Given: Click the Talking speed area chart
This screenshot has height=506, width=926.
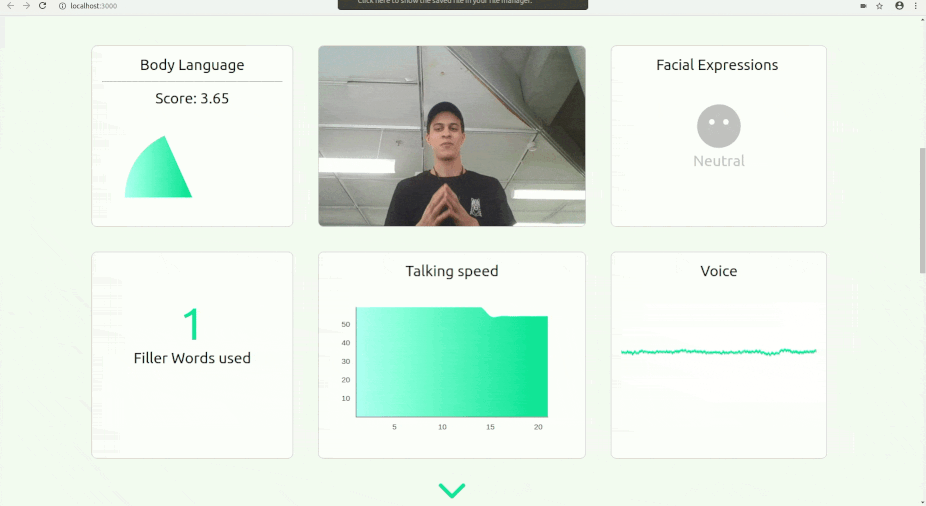Looking at the screenshot, I should [x=451, y=365].
